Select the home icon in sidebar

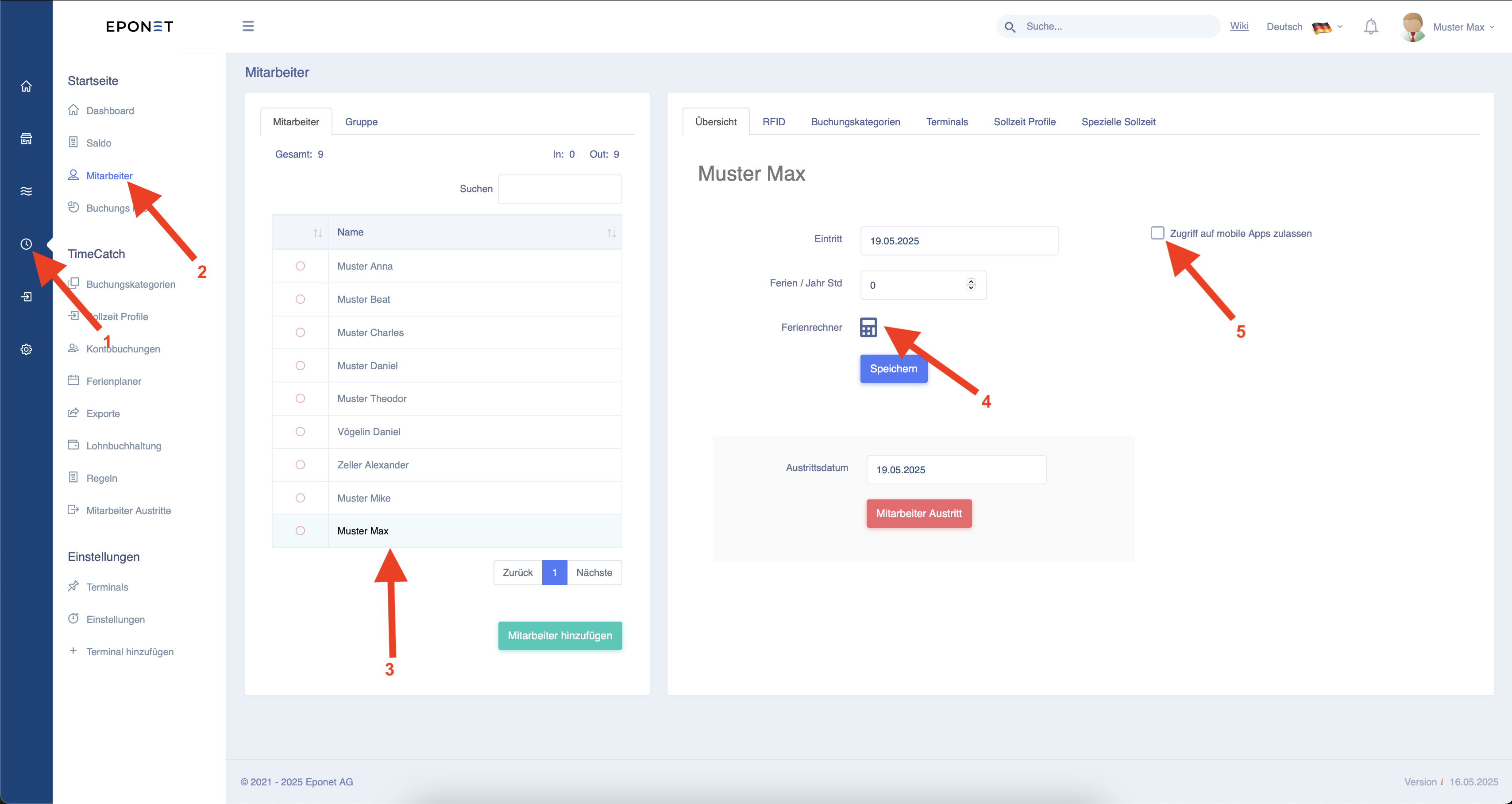[x=26, y=86]
